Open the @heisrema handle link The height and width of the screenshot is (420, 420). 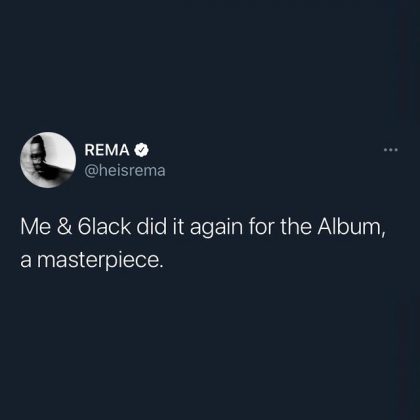(125, 171)
